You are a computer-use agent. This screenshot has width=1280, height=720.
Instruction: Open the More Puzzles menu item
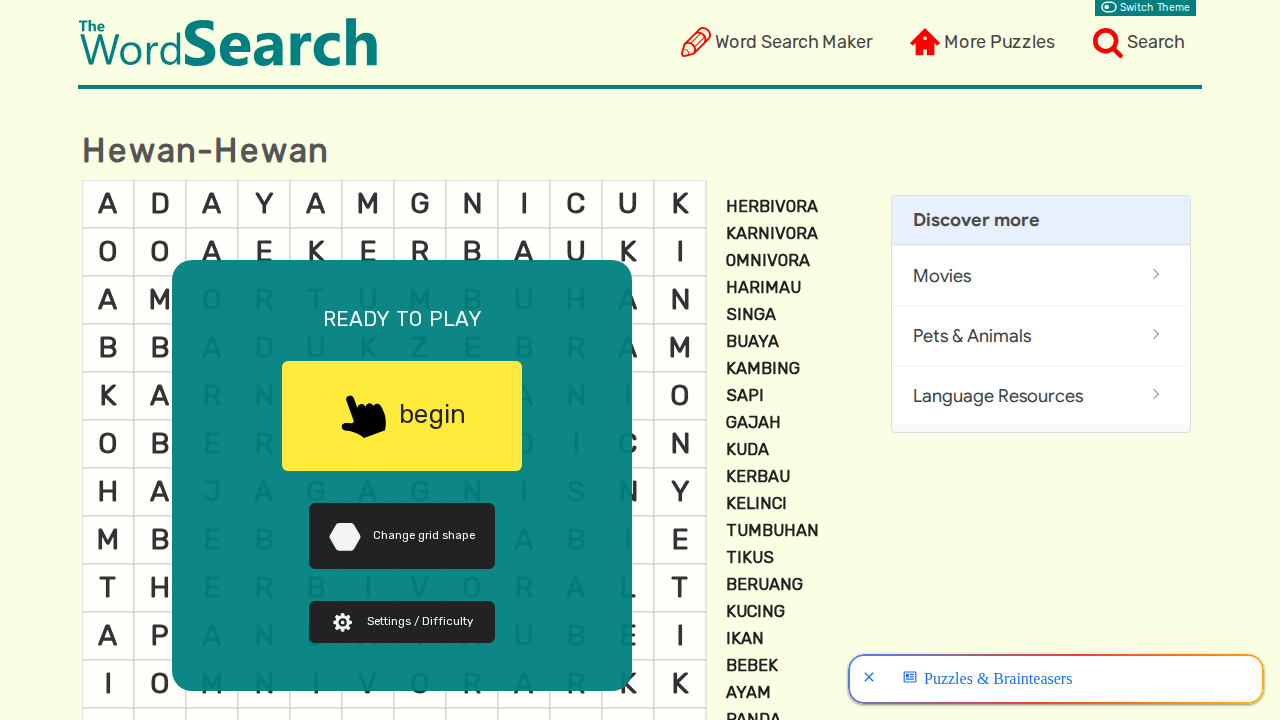tap(983, 42)
